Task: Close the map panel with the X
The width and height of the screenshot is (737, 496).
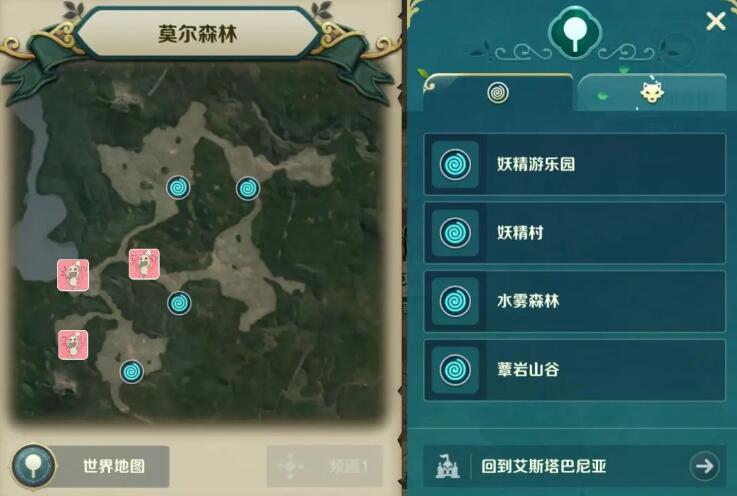Action: tap(715, 21)
